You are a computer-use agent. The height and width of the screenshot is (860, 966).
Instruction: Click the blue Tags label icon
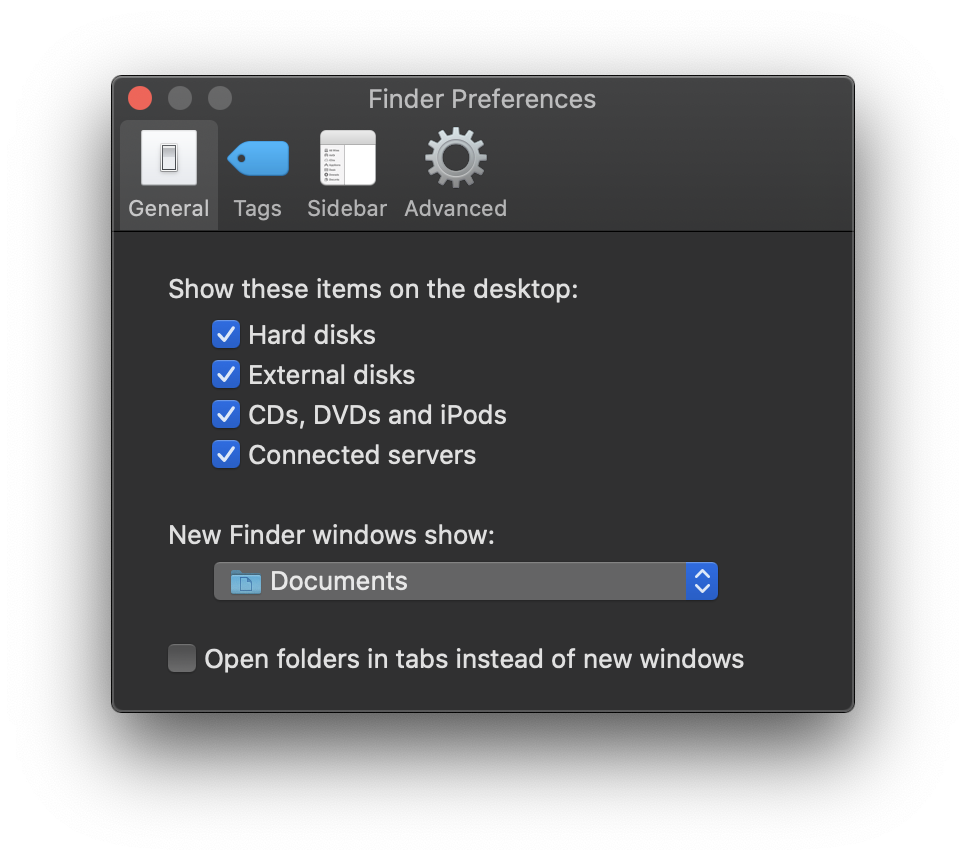[x=258, y=158]
